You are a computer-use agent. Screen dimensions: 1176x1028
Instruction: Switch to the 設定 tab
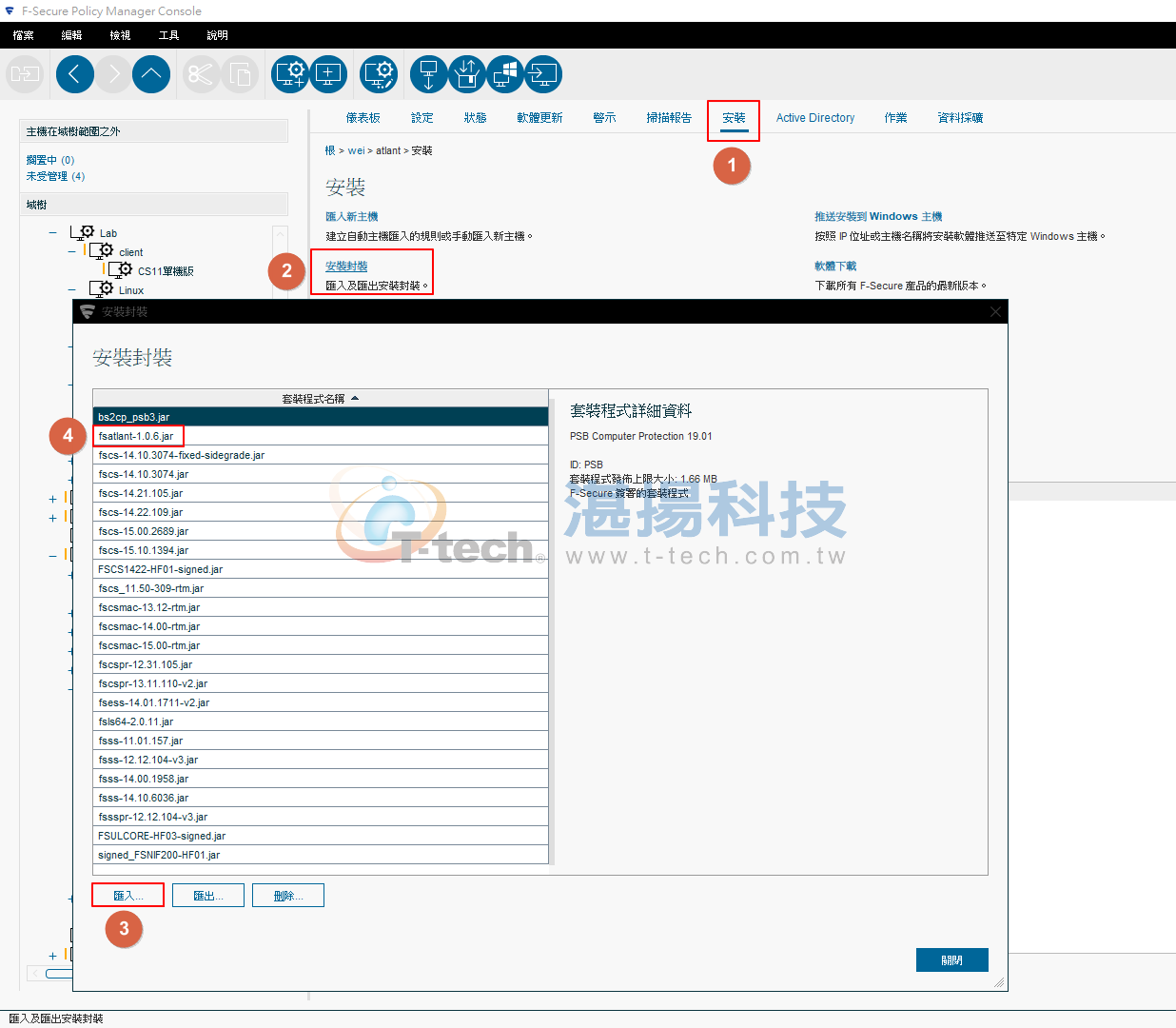(x=422, y=118)
